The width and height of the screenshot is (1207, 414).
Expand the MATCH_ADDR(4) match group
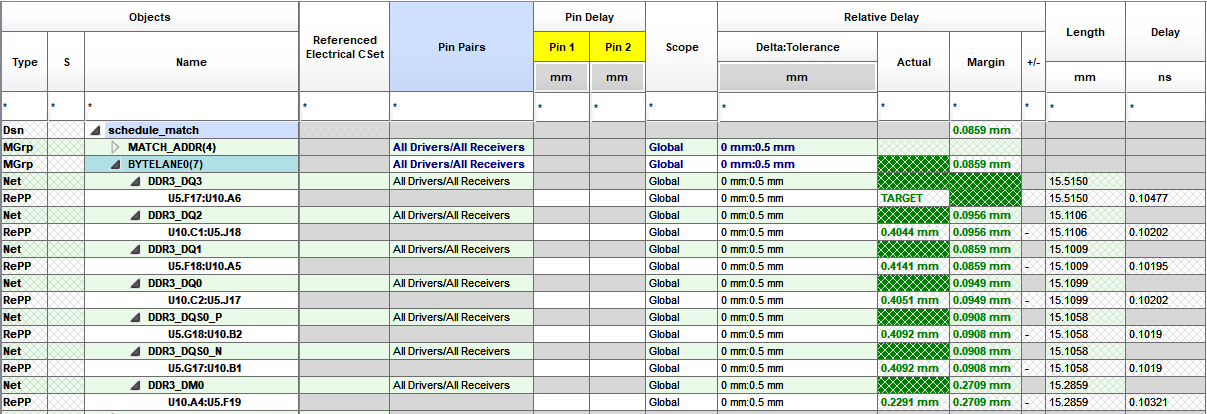coord(116,147)
